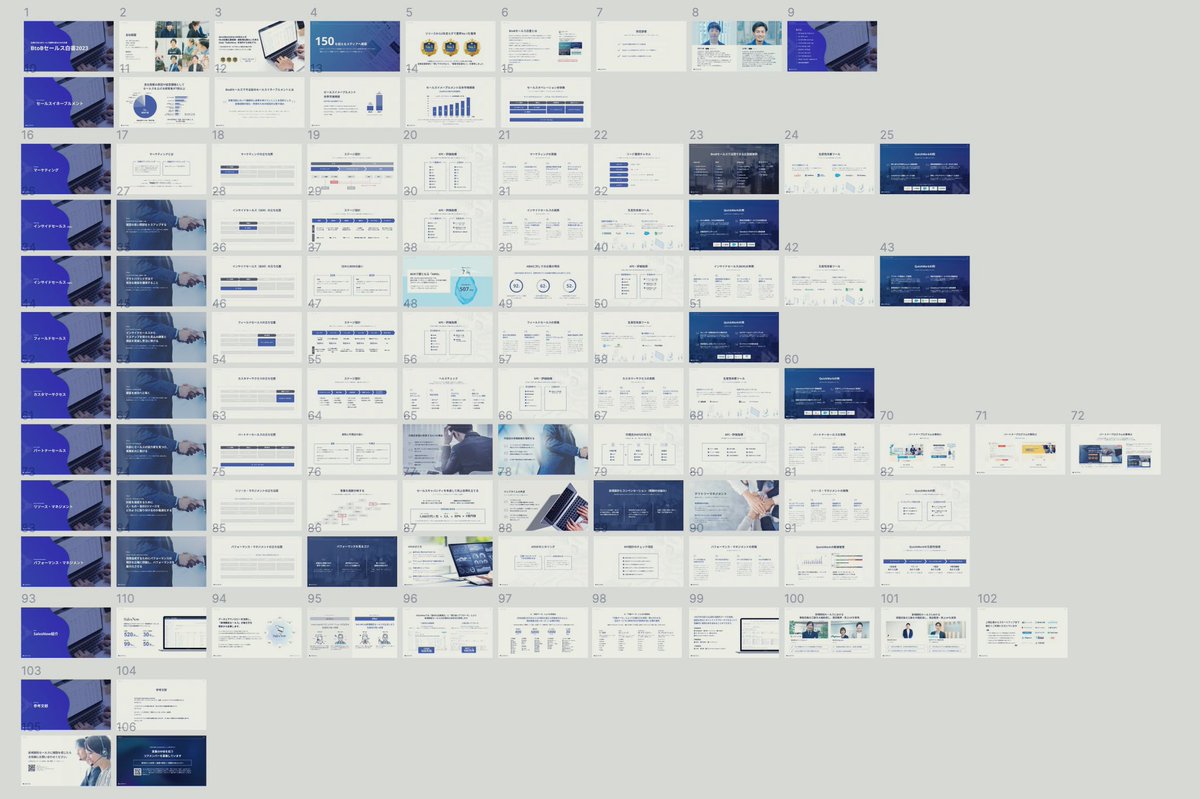Viewport: 1200px width, 799px height.
Task: Select slide 104 list of references
Action: point(162,704)
